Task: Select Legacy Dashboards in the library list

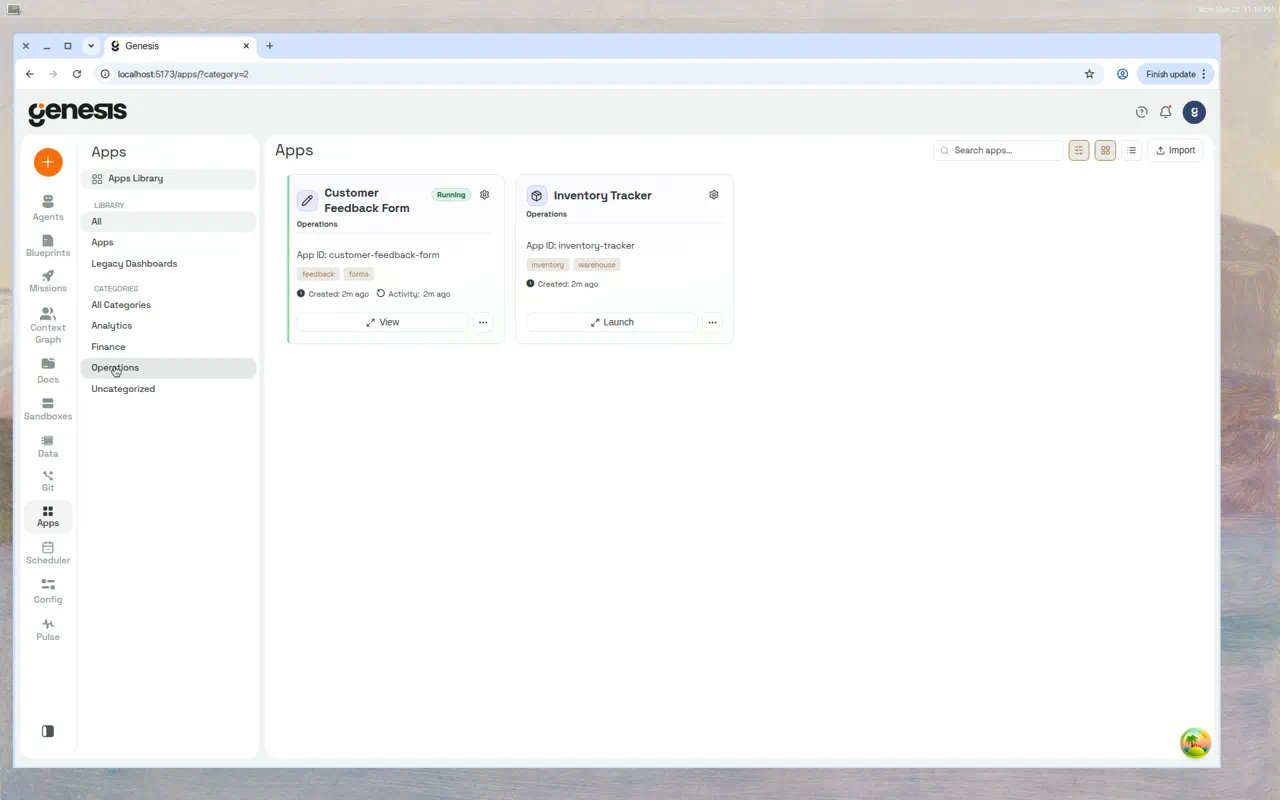Action: pyautogui.click(x=168, y=264)
